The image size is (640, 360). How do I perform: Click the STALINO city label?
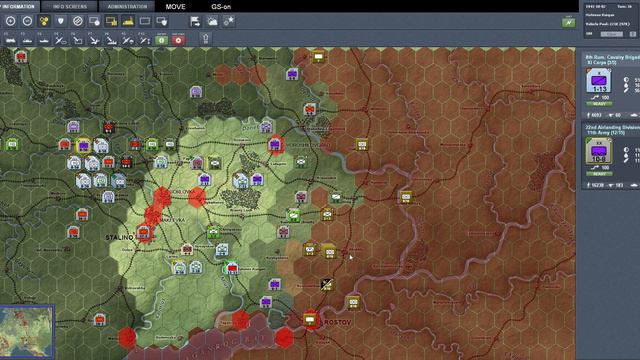[x=120, y=237]
